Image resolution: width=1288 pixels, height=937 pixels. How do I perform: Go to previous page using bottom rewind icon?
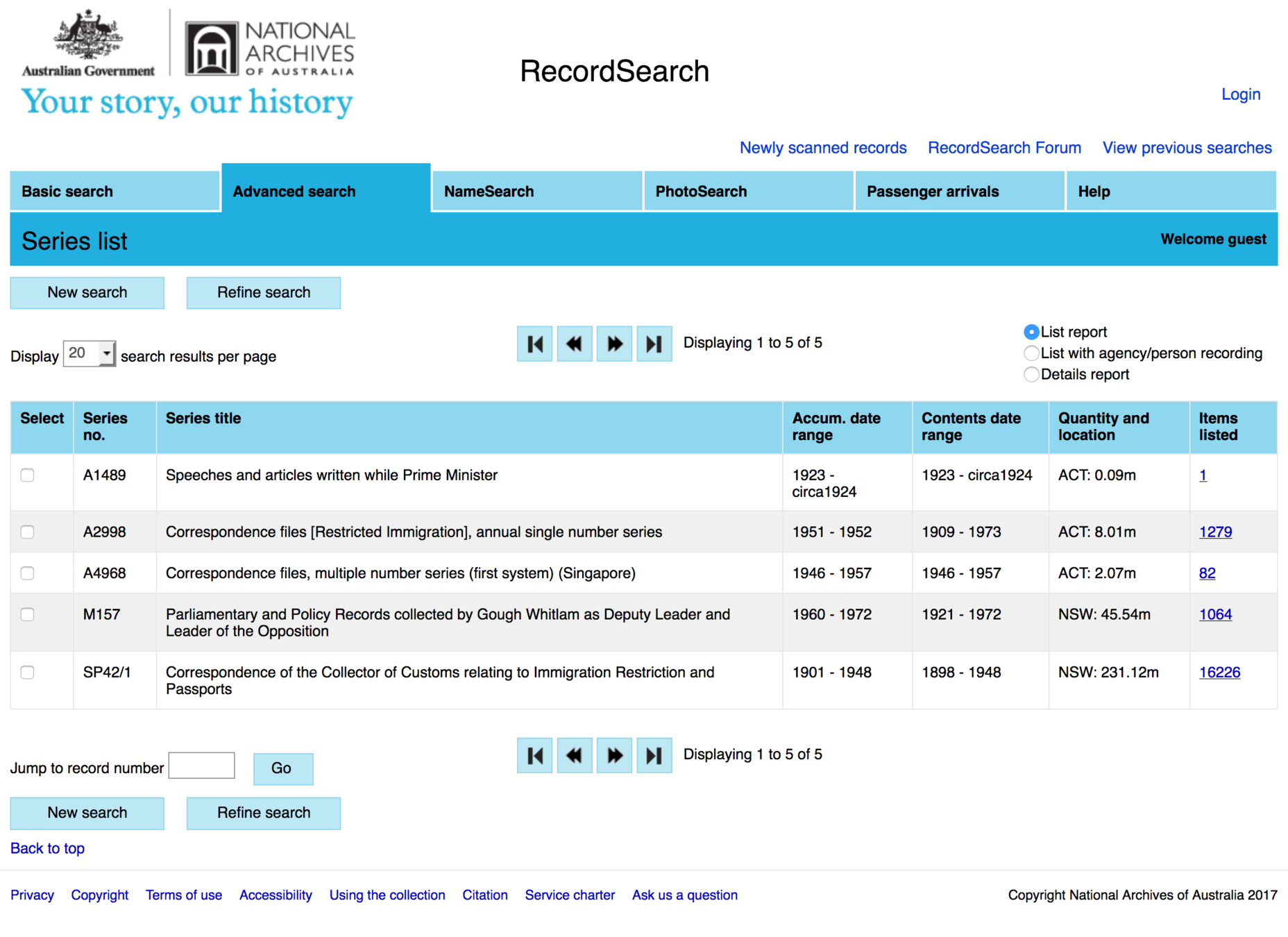(575, 755)
